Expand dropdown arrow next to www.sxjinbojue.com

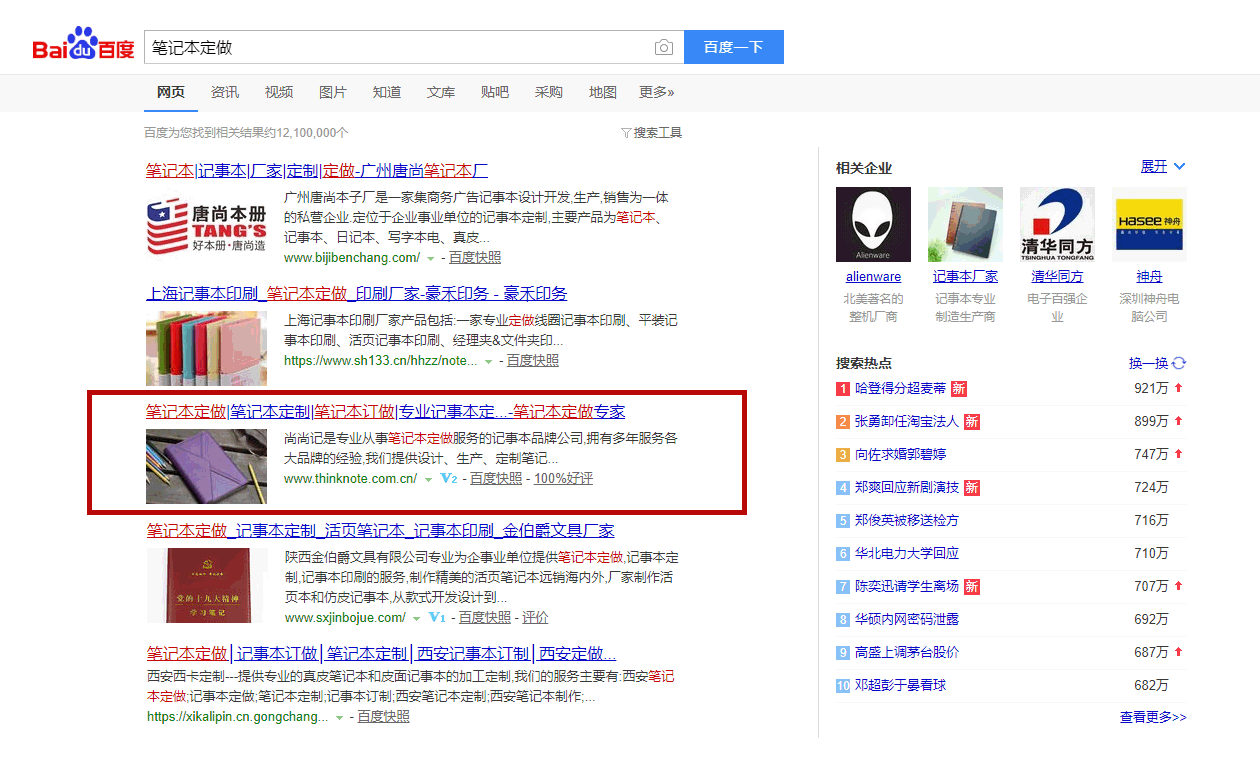[416, 618]
